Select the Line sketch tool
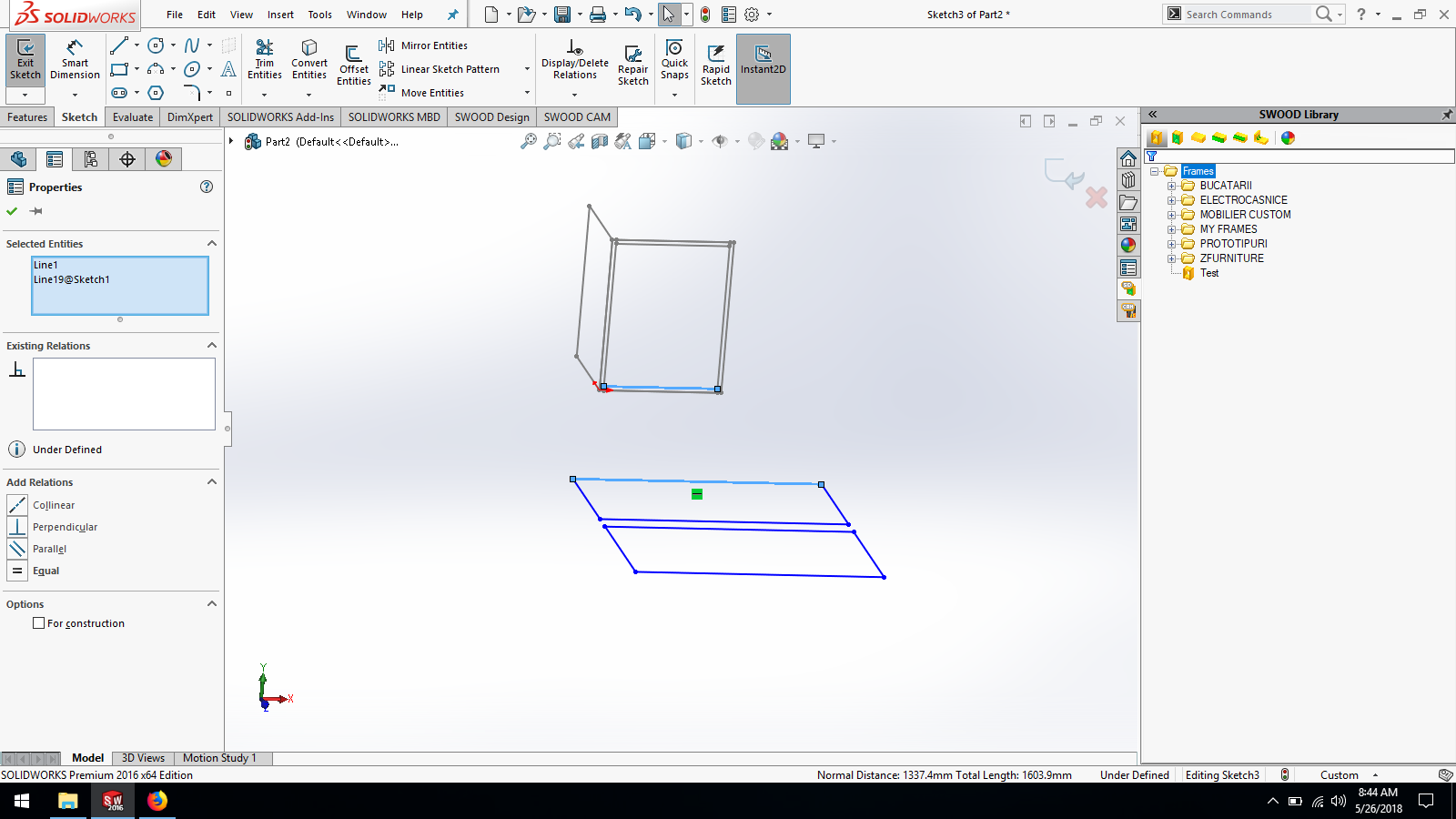1456x819 pixels. pyautogui.click(x=119, y=45)
